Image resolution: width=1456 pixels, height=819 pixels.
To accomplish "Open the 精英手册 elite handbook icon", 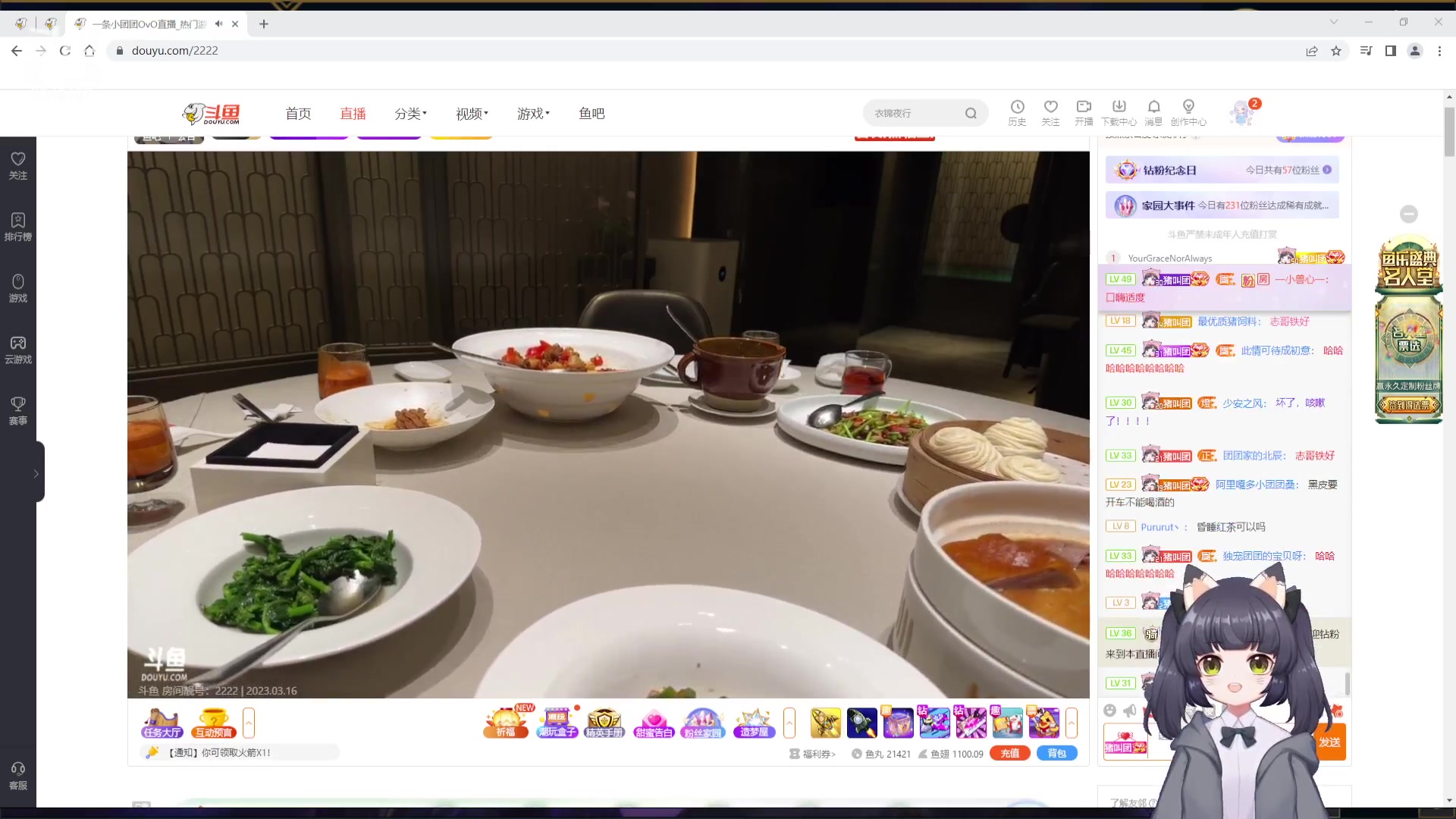I will click(604, 723).
